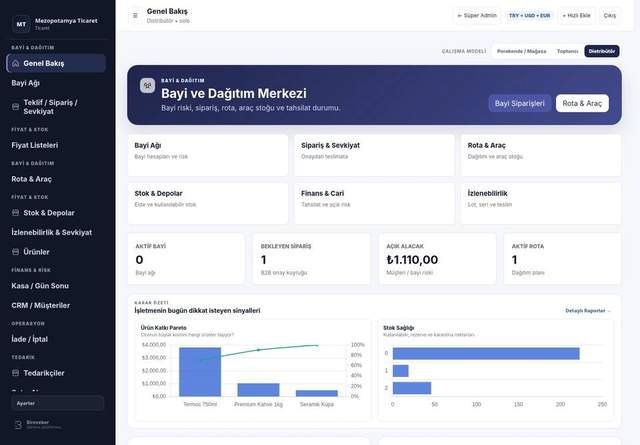Open the Finans & Cari shortcut card
This screenshot has height=445, width=640.
374,204
